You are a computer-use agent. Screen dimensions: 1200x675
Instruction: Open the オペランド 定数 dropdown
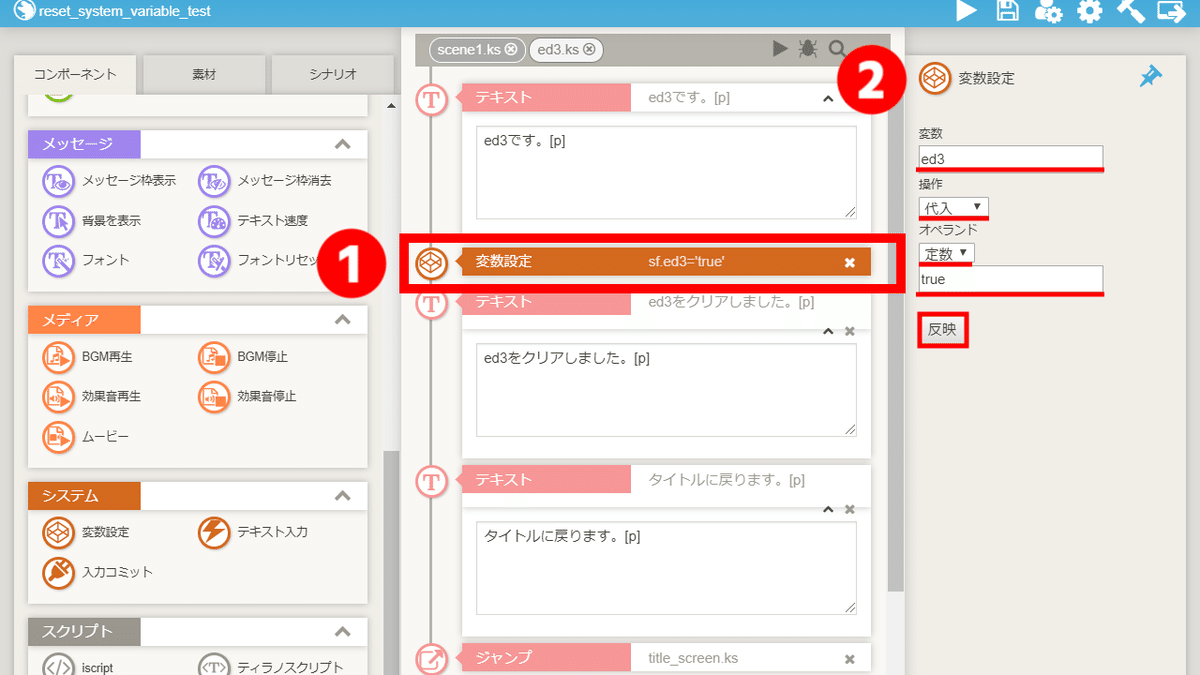(947, 253)
